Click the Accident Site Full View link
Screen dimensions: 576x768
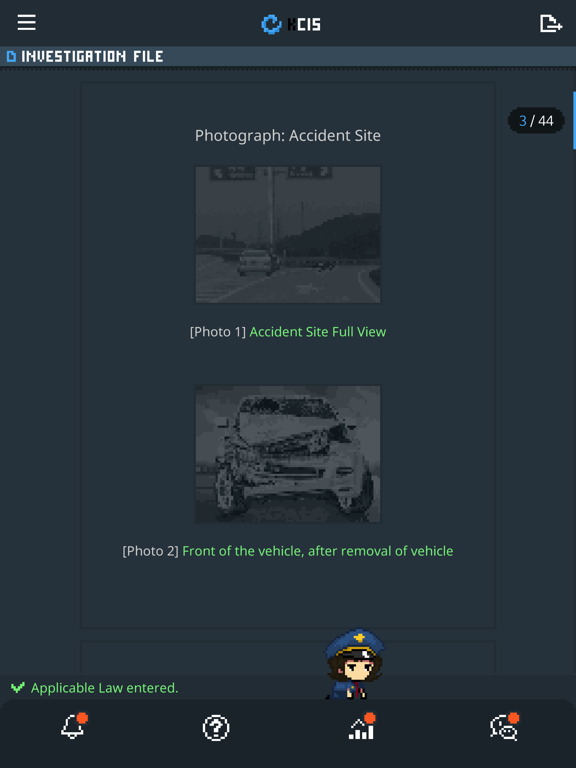318,332
